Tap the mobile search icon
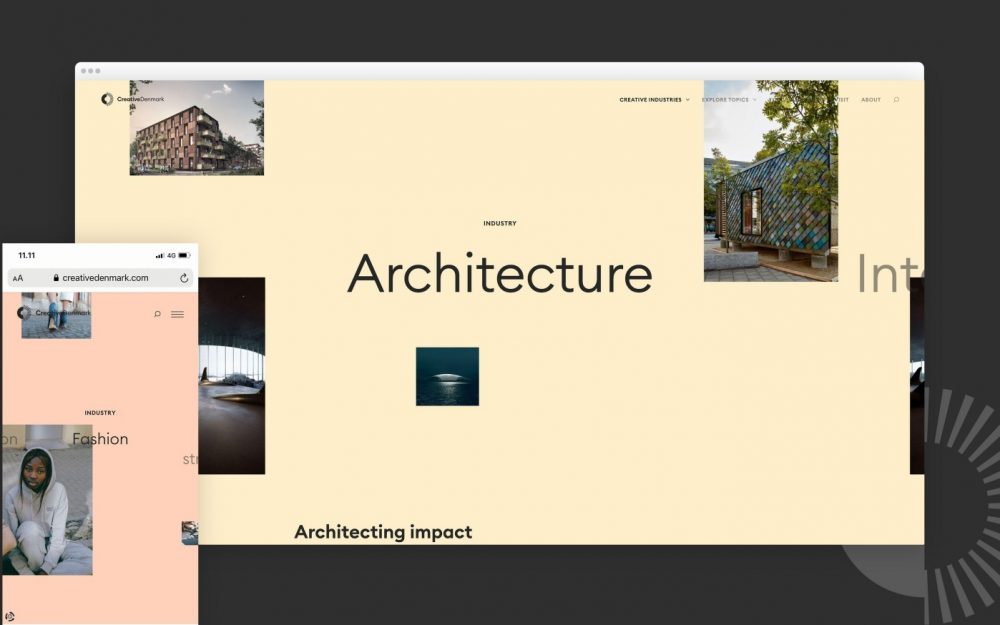The height and width of the screenshot is (625, 1000). [x=157, y=314]
